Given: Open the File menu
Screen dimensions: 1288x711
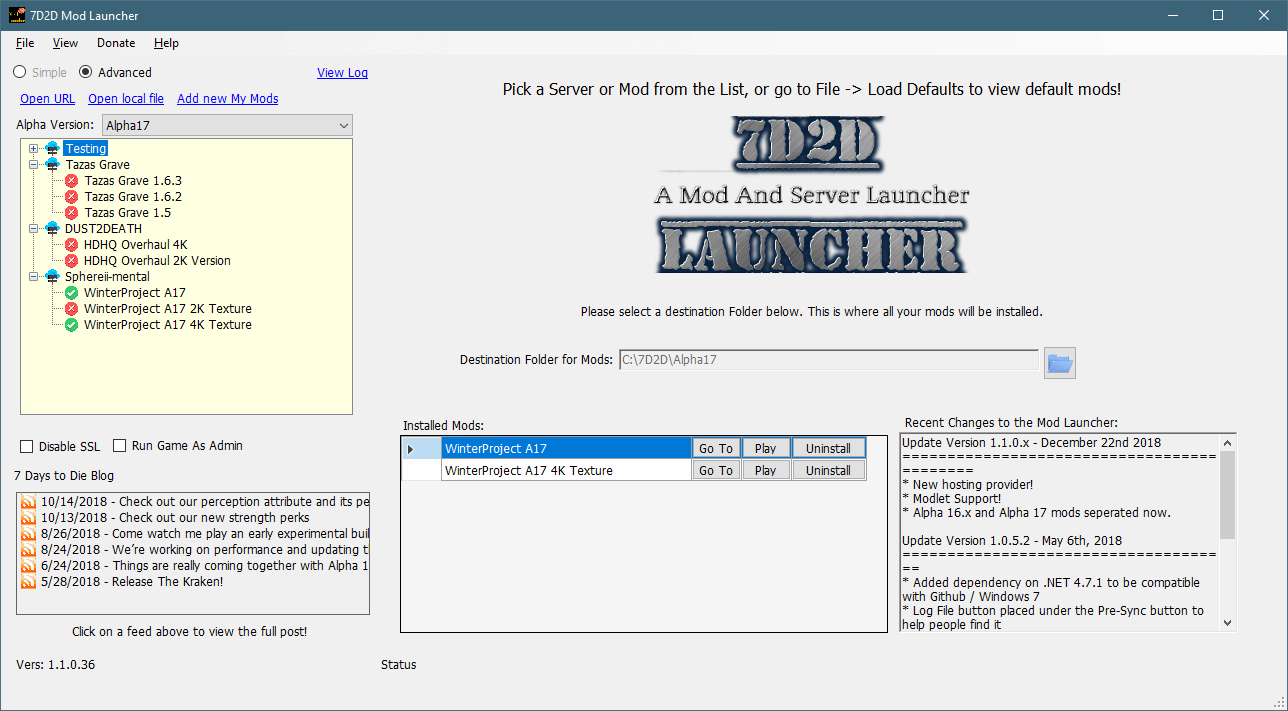Looking at the screenshot, I should coord(25,43).
